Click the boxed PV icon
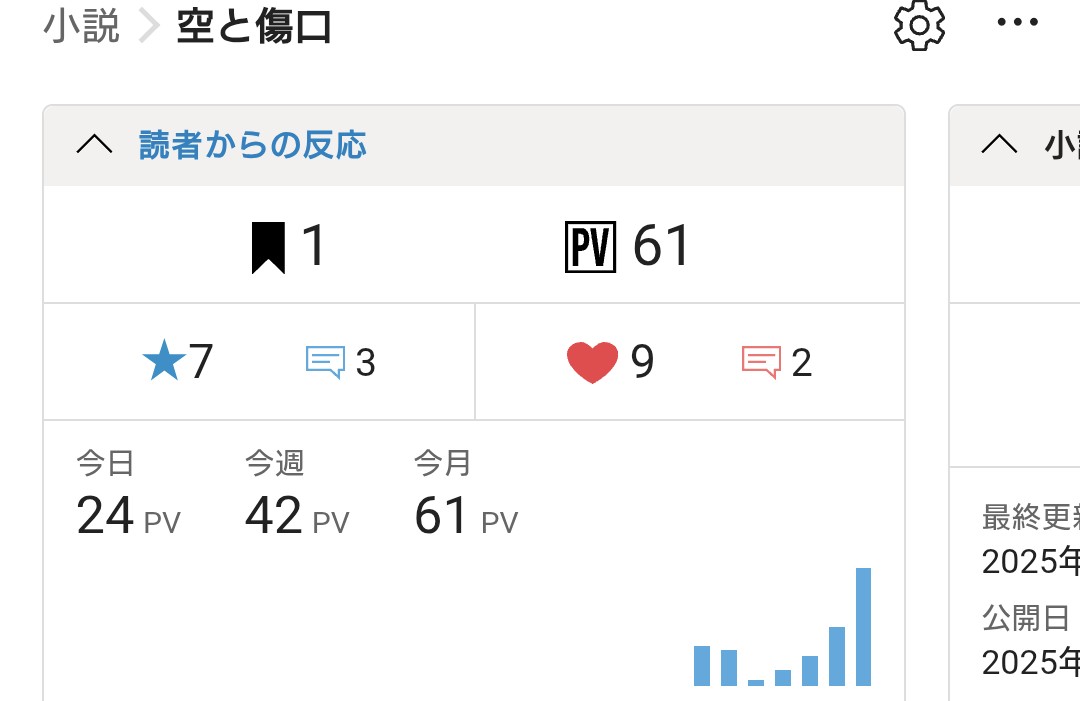1080x701 pixels. (590, 246)
